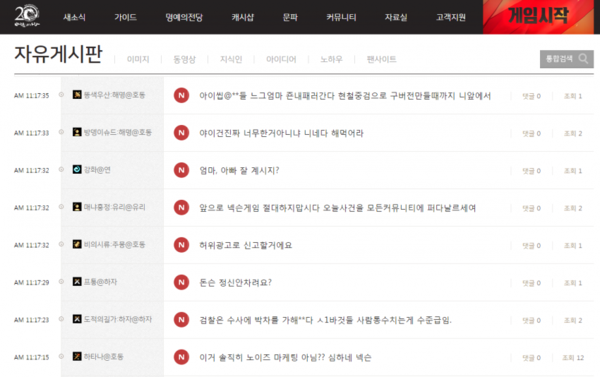
Task: Click '댓글 0' on the 허위광고로 신고할거에요 post
Action: pos(532,246)
